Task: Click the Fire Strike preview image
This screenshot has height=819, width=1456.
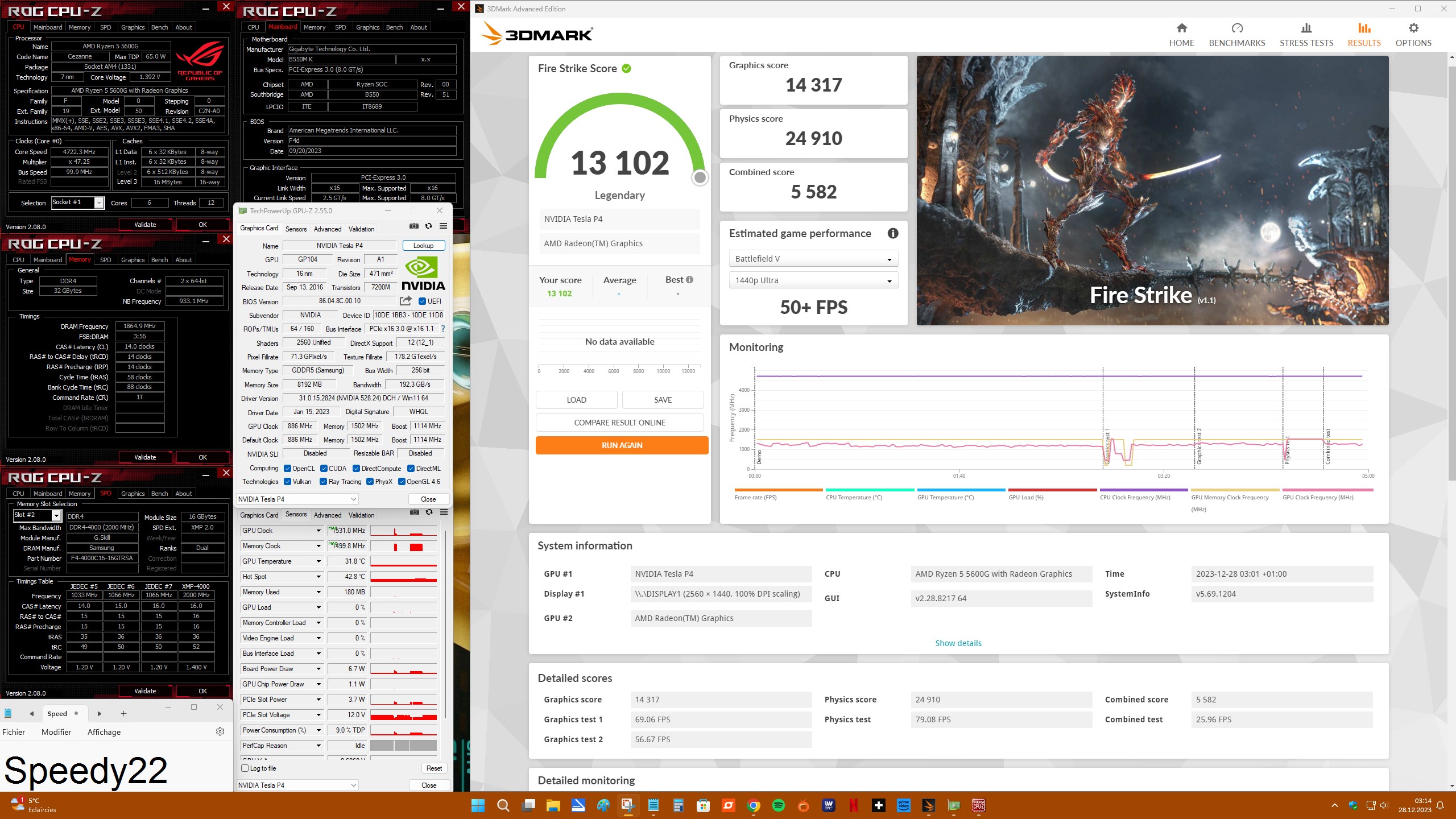Action: point(1152,191)
